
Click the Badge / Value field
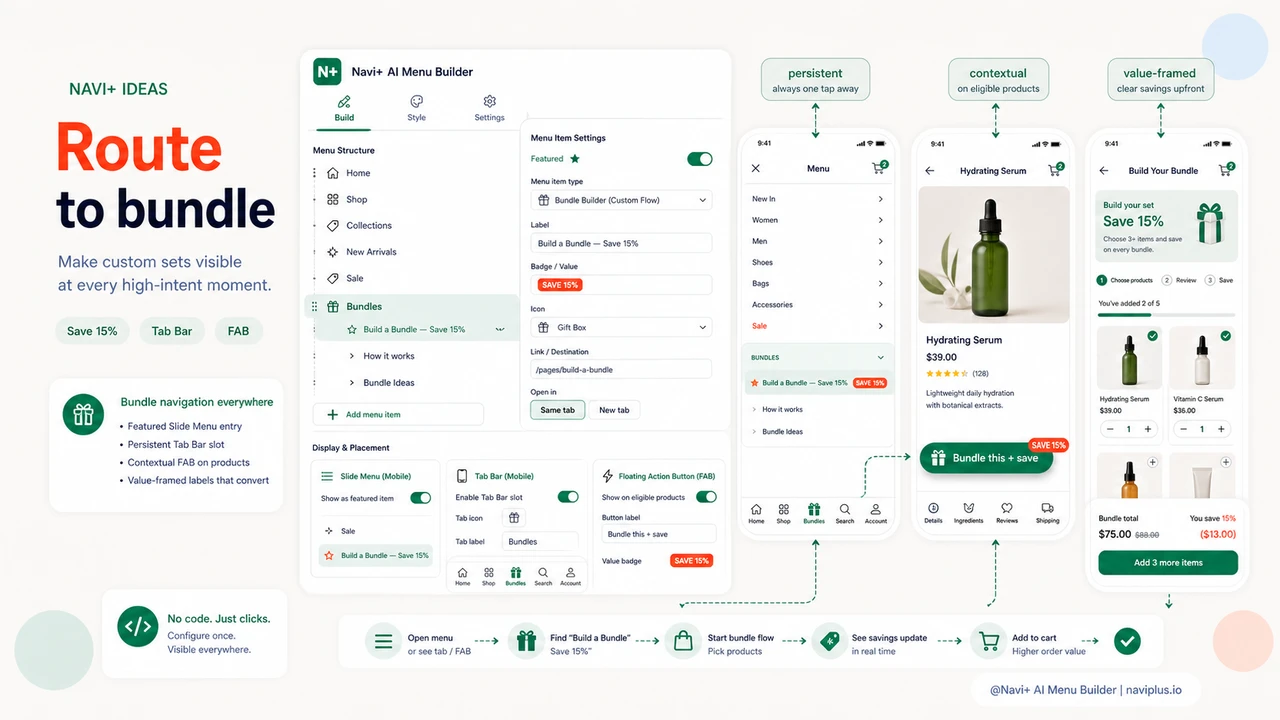click(x=621, y=285)
